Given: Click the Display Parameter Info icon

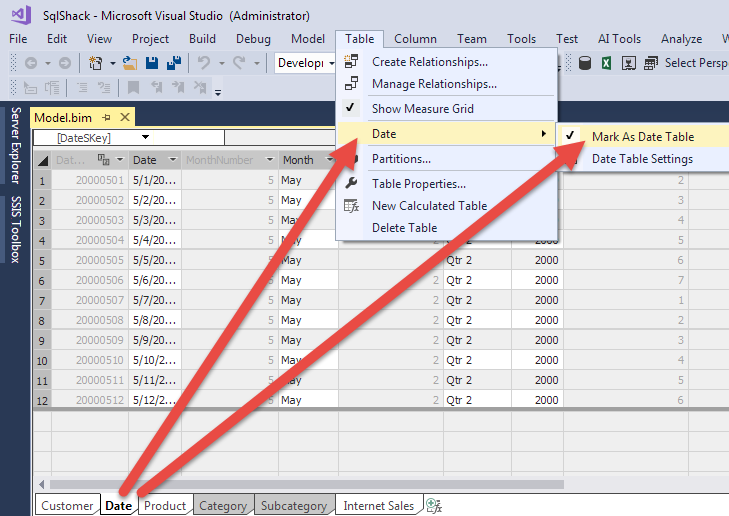Looking at the screenshot, I should (x=52, y=87).
